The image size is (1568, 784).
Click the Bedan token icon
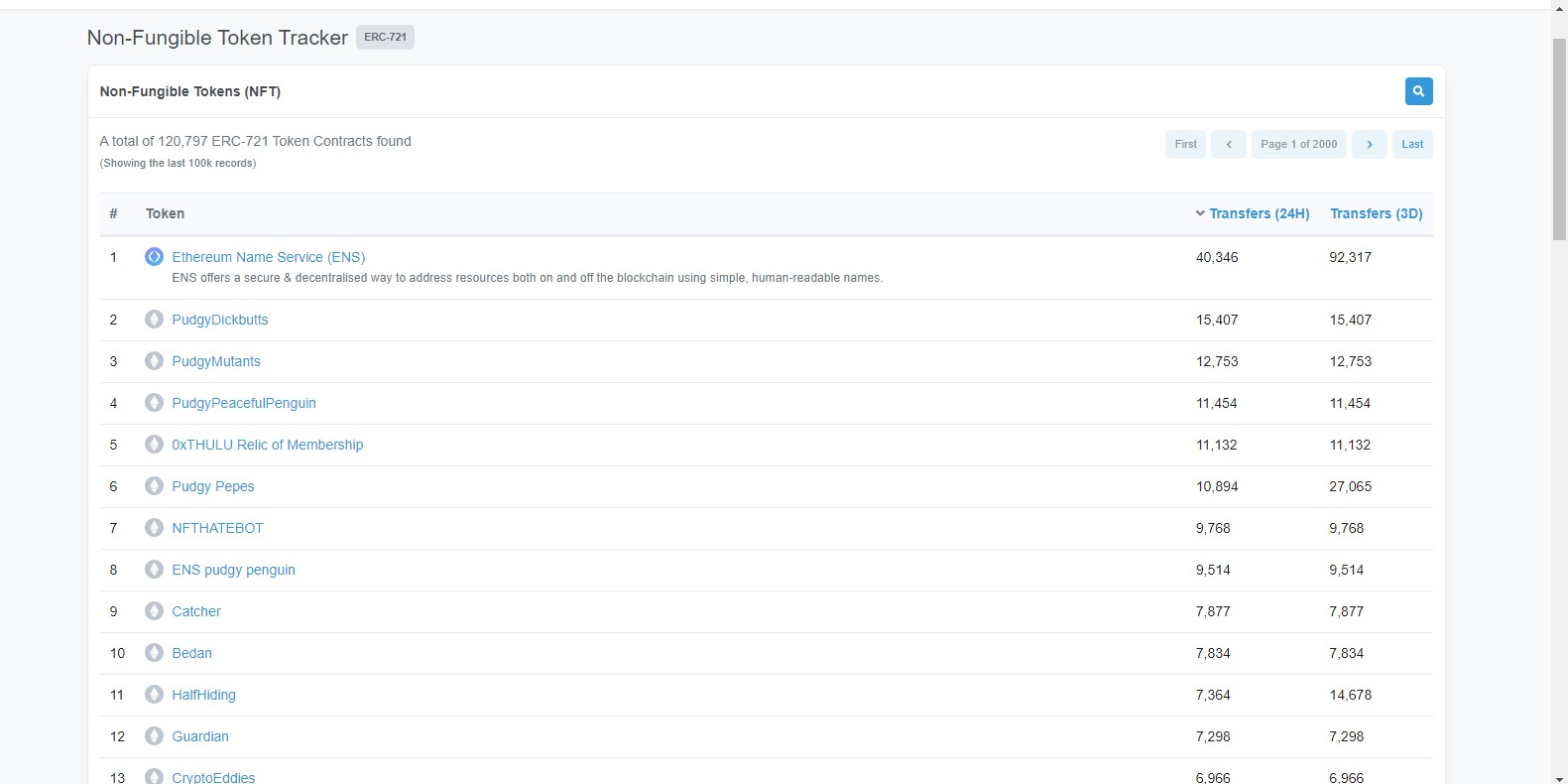(154, 653)
